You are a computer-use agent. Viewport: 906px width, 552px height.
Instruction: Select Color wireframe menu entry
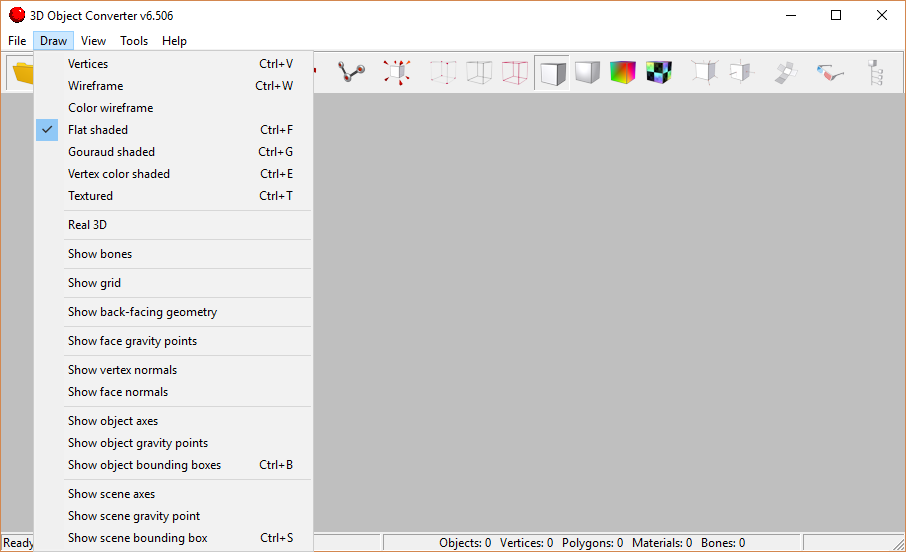(x=173, y=108)
